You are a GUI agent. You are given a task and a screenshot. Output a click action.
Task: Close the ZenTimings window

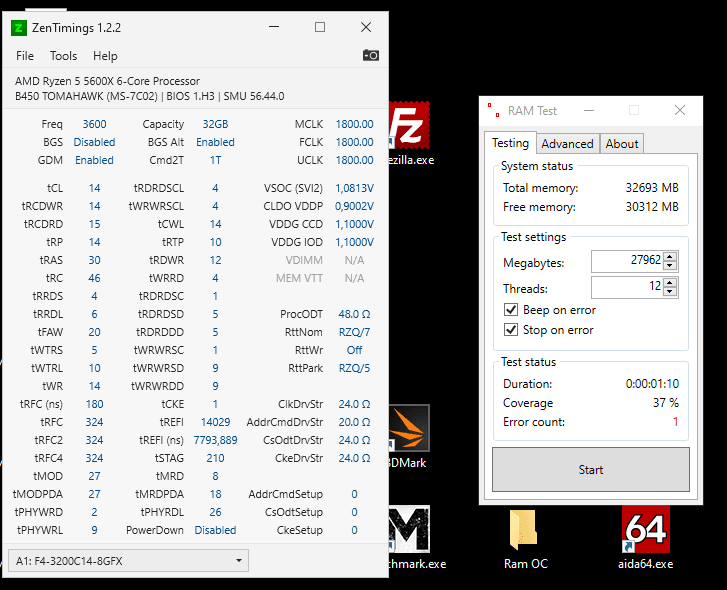pos(366,27)
